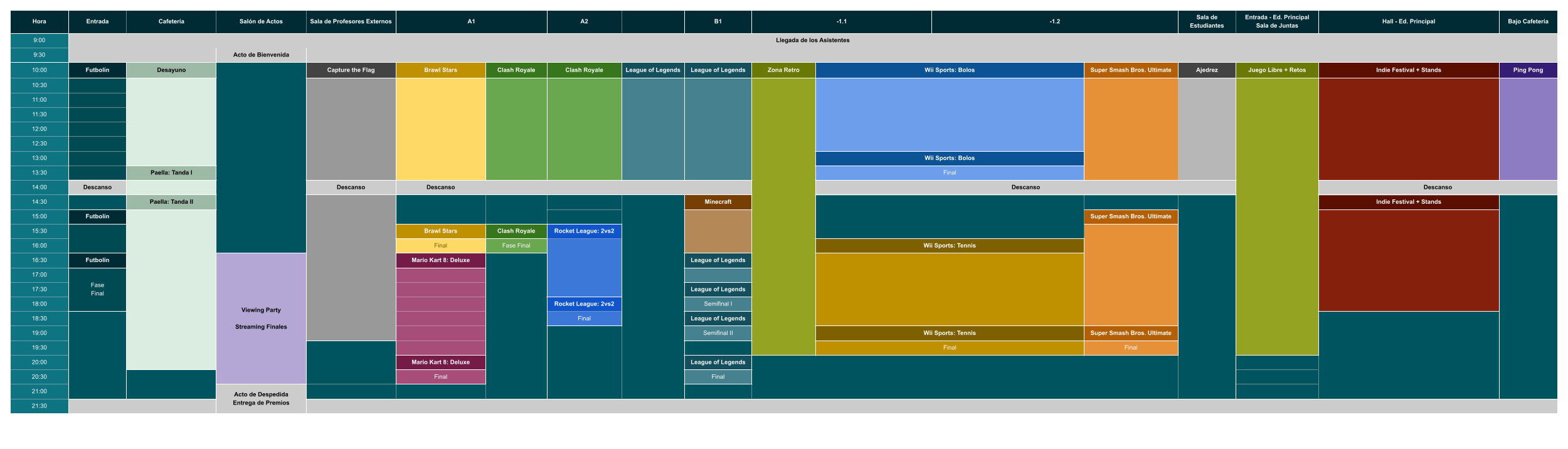The height and width of the screenshot is (449, 1568).
Task: Click the Zona Retro cell
Action: point(783,70)
